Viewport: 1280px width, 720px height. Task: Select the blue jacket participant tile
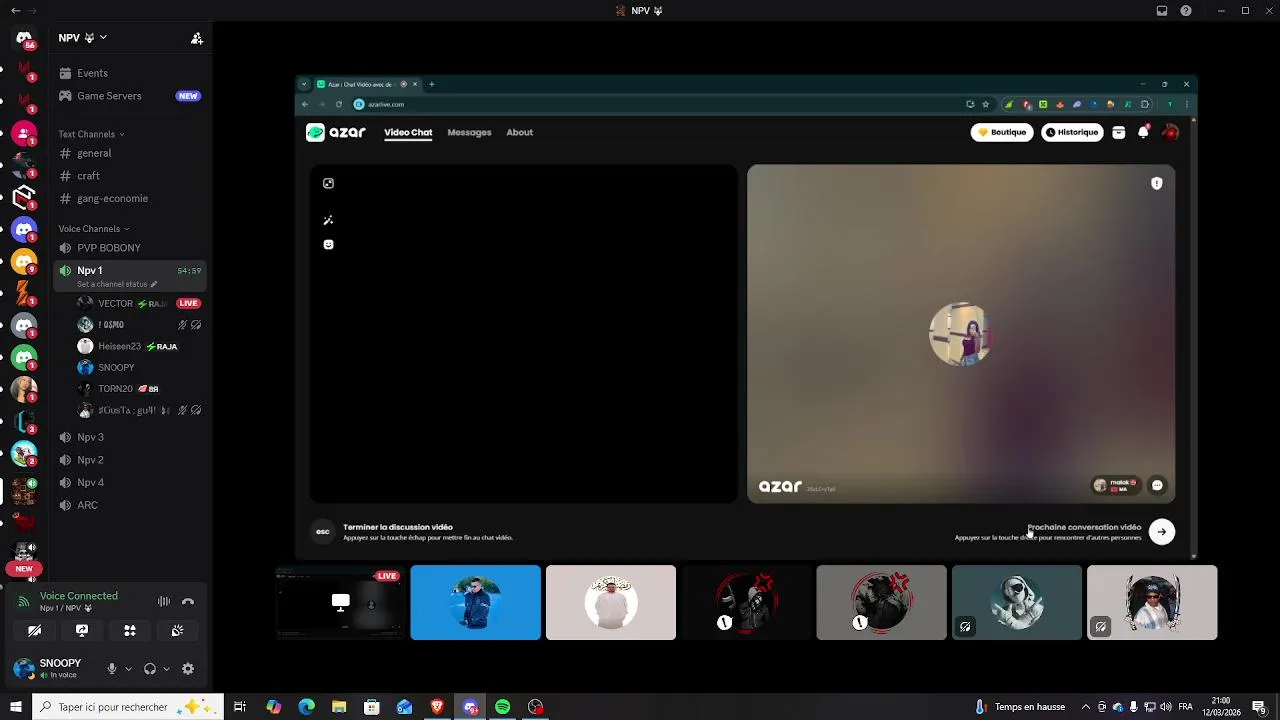point(475,602)
